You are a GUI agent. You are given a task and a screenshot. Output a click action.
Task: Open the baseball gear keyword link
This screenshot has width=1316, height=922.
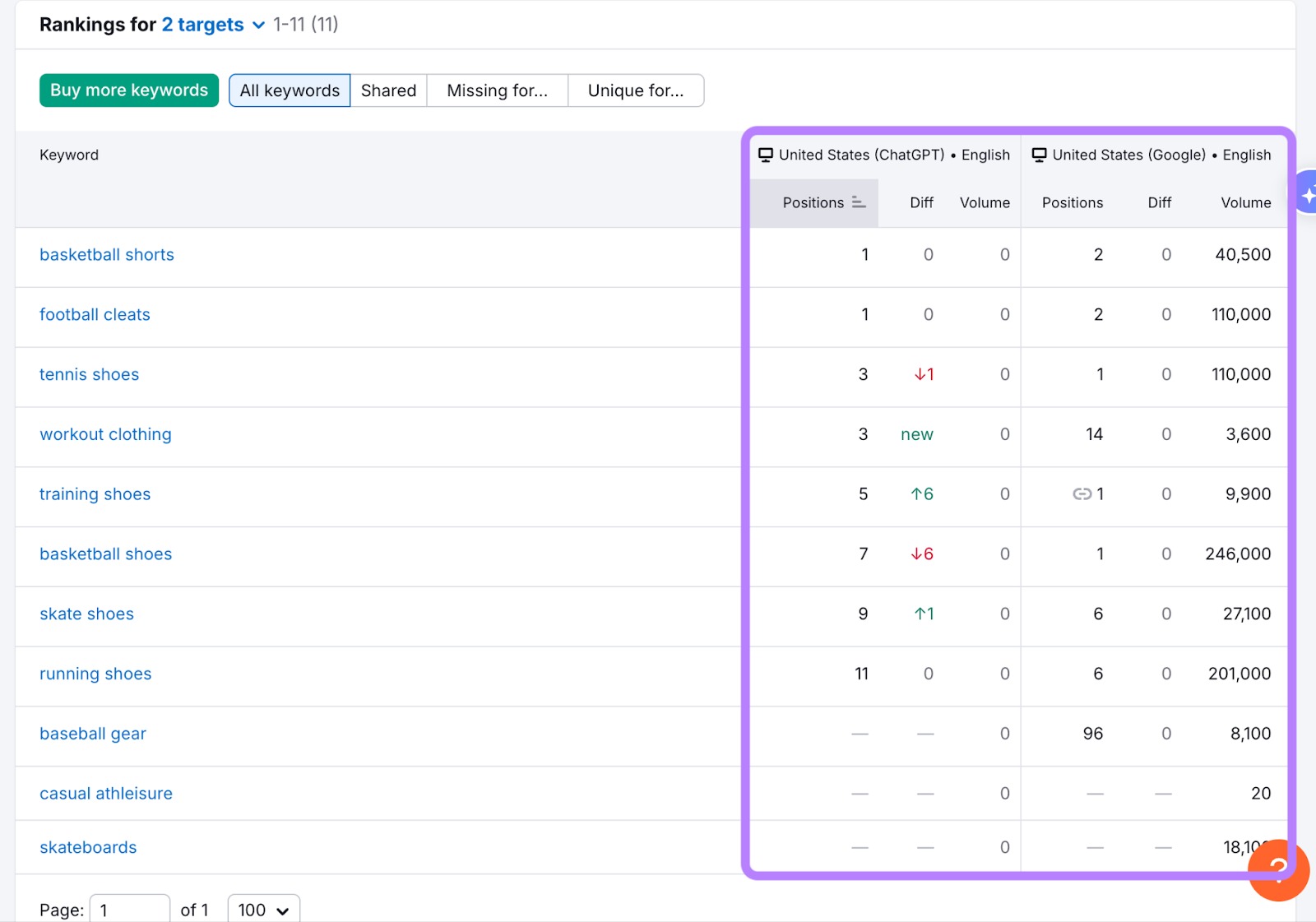click(x=93, y=734)
